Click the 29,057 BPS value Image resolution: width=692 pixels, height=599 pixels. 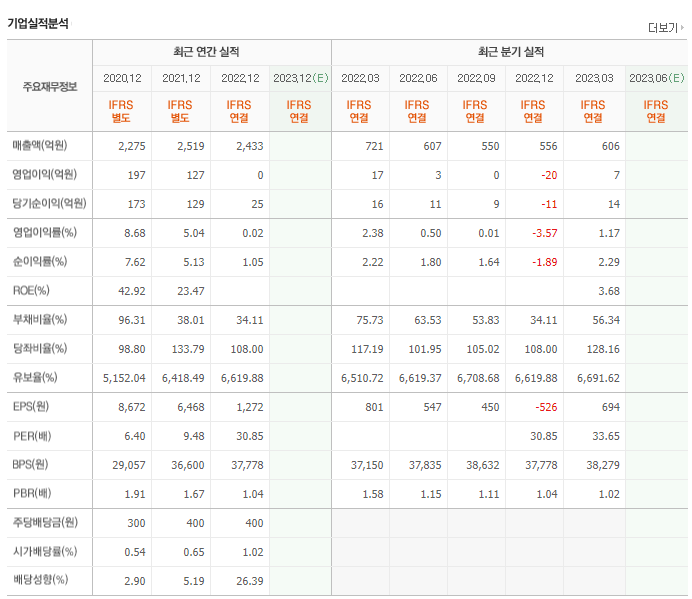pyautogui.click(x=128, y=465)
